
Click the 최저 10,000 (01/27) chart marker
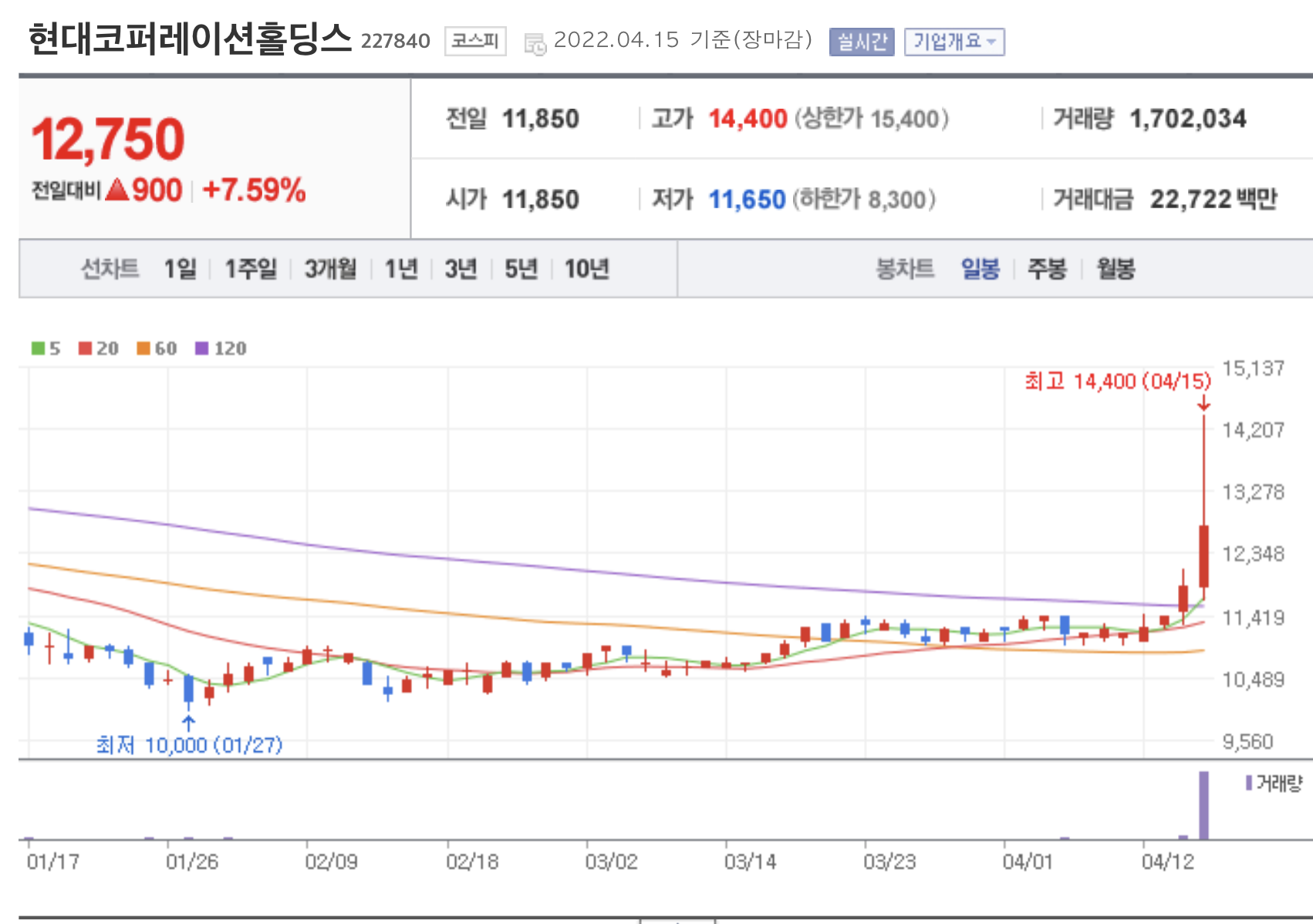(x=189, y=745)
